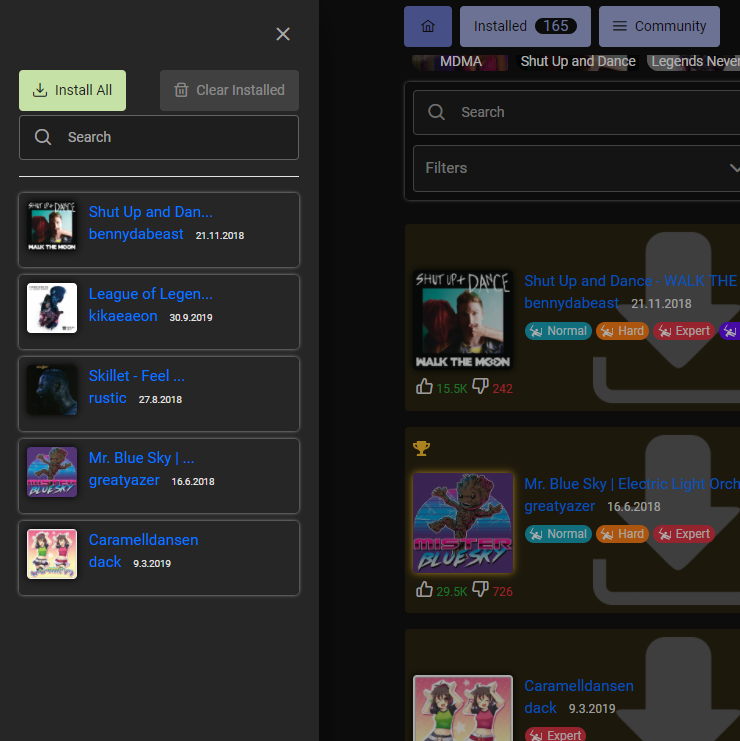Select purple difficulty tag on Shut Up and Dance

click(730, 331)
